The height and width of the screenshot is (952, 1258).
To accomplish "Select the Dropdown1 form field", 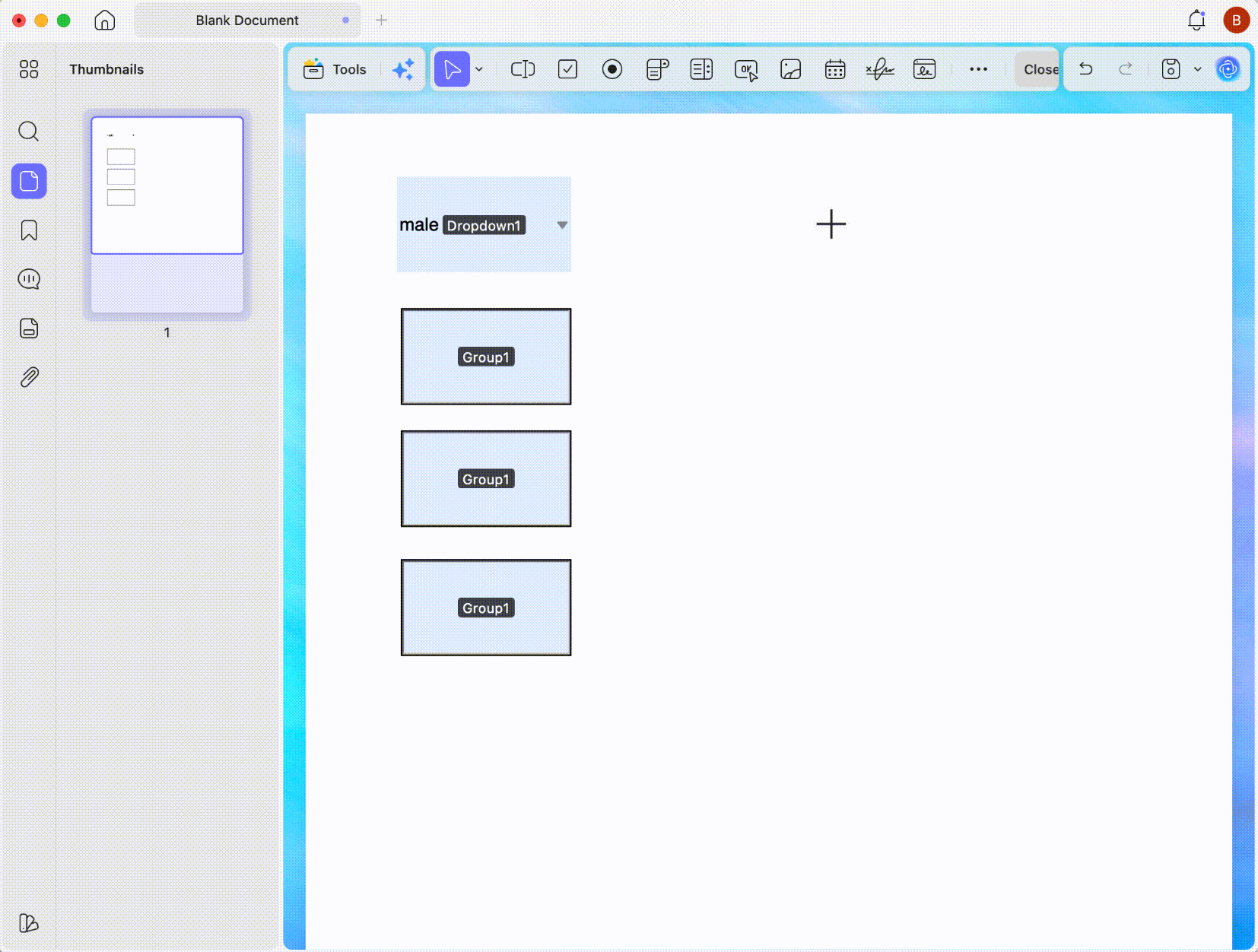I will 484,224.
